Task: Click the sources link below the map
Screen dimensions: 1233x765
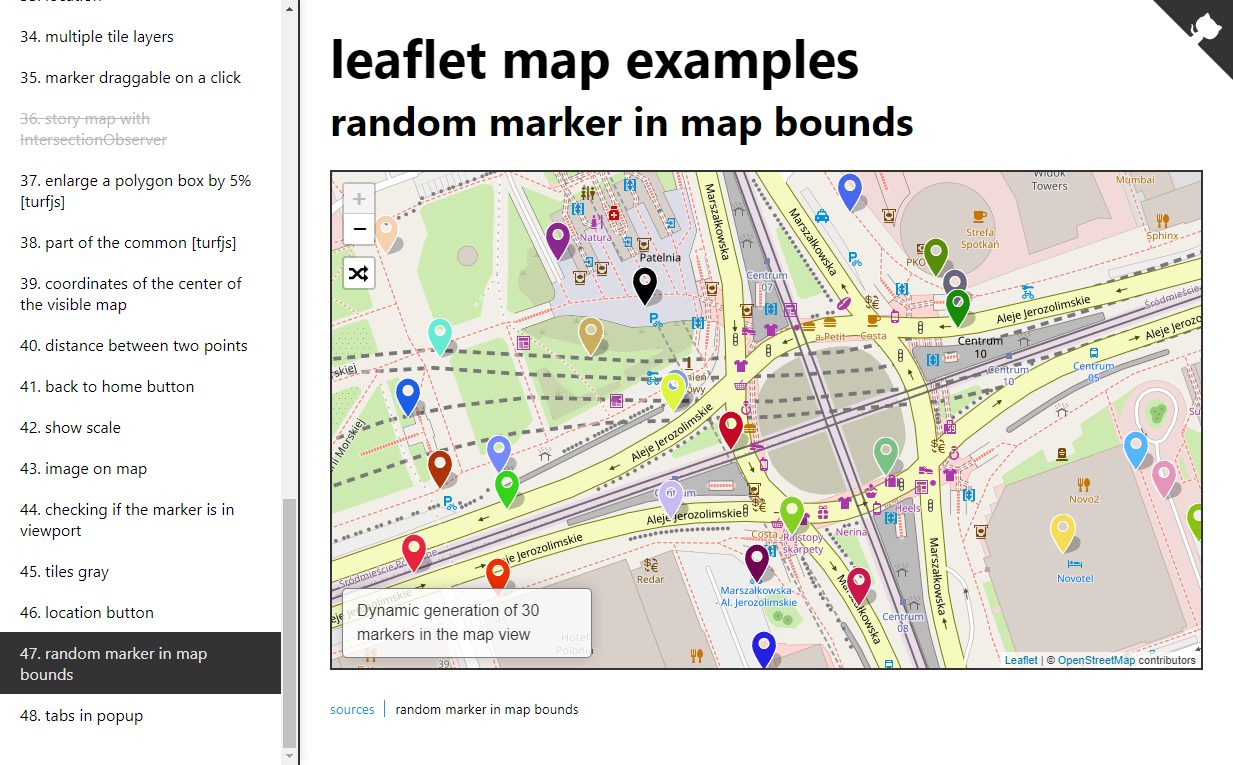Action: (352, 710)
